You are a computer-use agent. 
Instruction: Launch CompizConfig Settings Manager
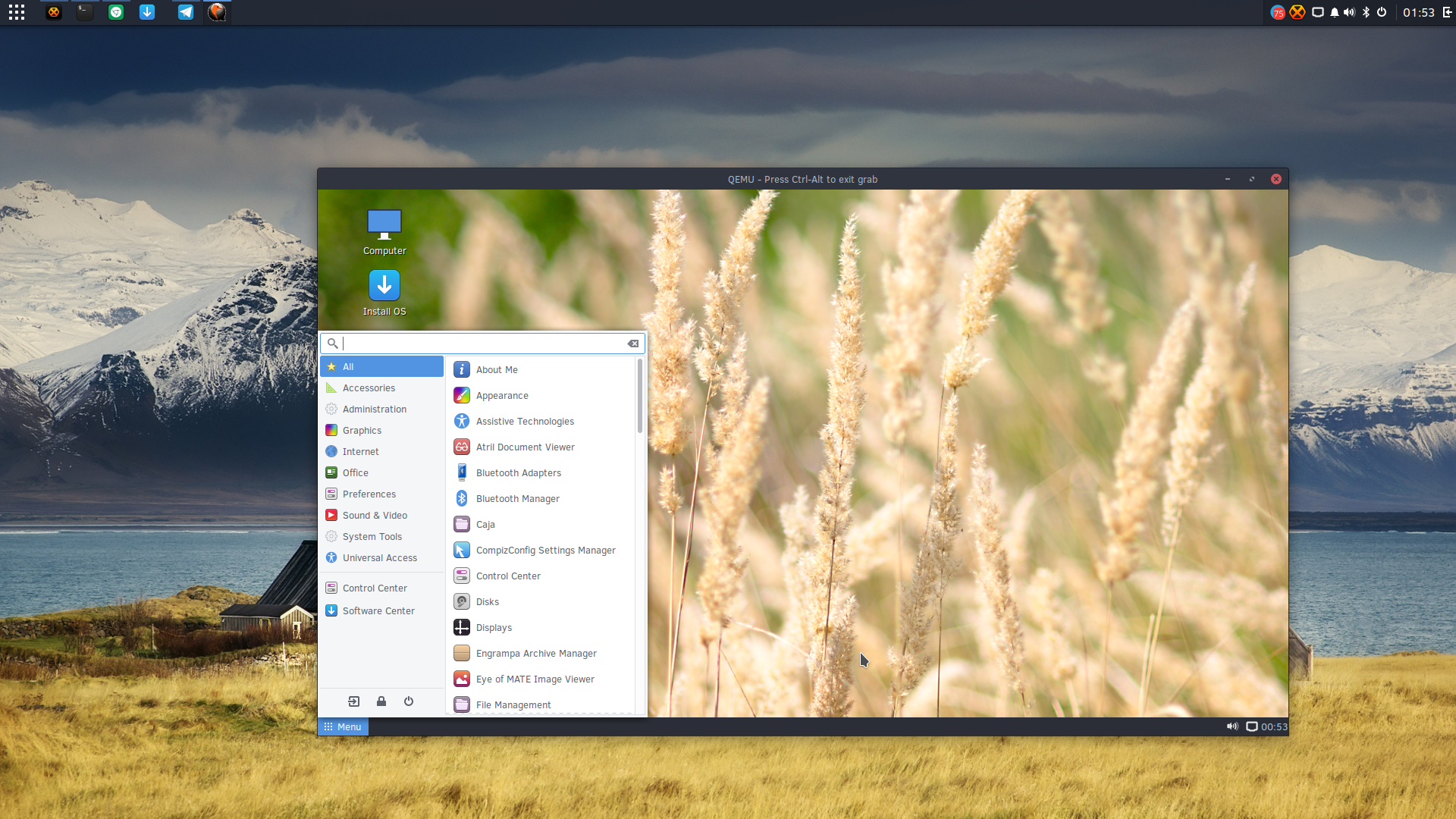click(541, 550)
